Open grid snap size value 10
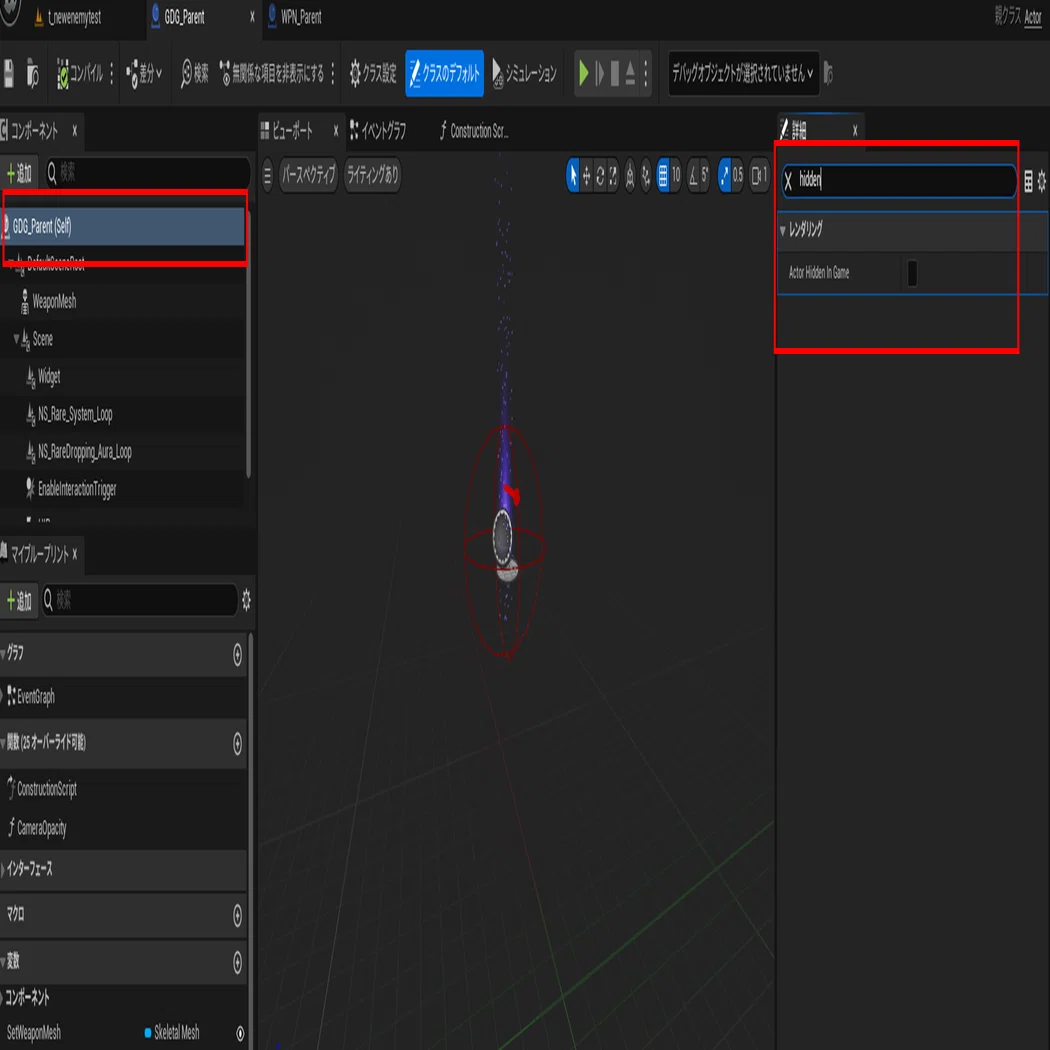 click(x=676, y=175)
